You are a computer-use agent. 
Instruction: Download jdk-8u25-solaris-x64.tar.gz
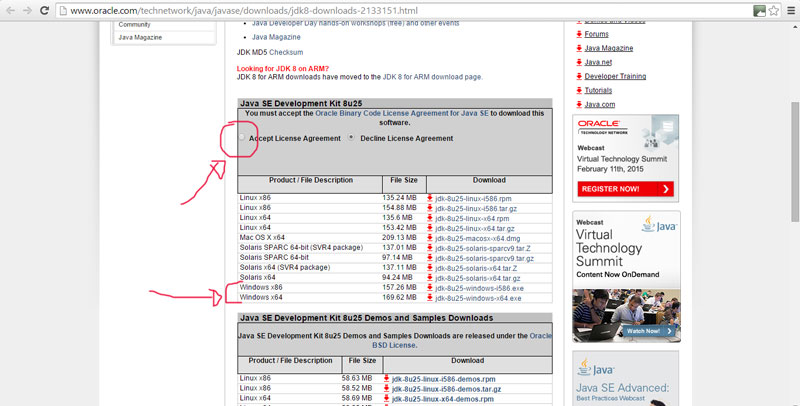coord(478,278)
